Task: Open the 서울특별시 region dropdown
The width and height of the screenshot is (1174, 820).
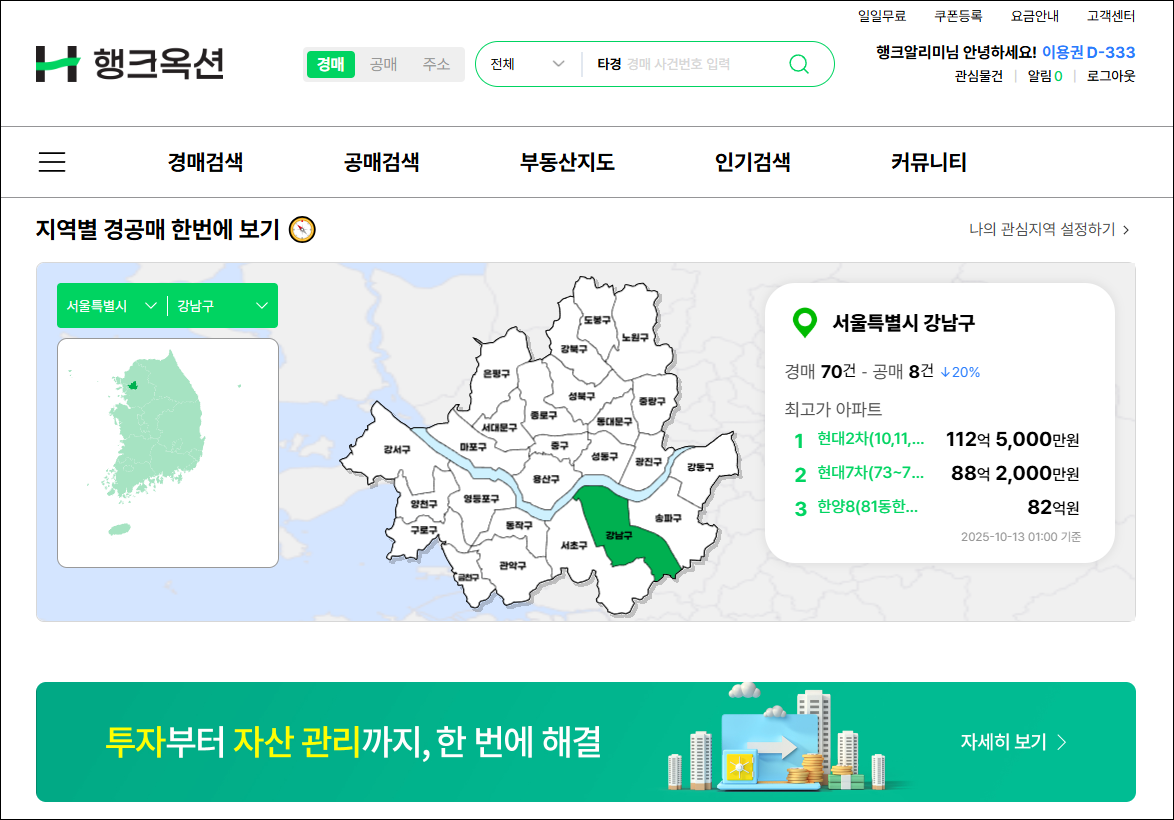Action: pos(112,306)
